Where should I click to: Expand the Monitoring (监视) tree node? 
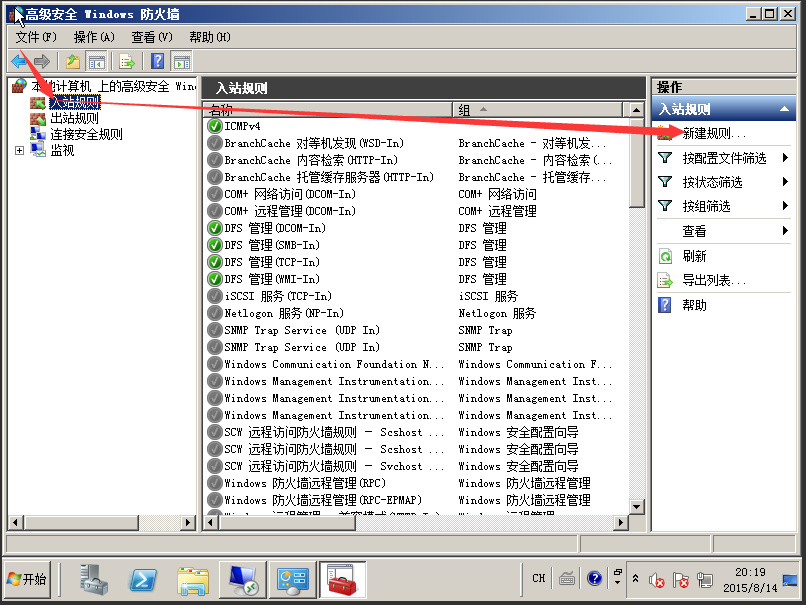coord(19,151)
